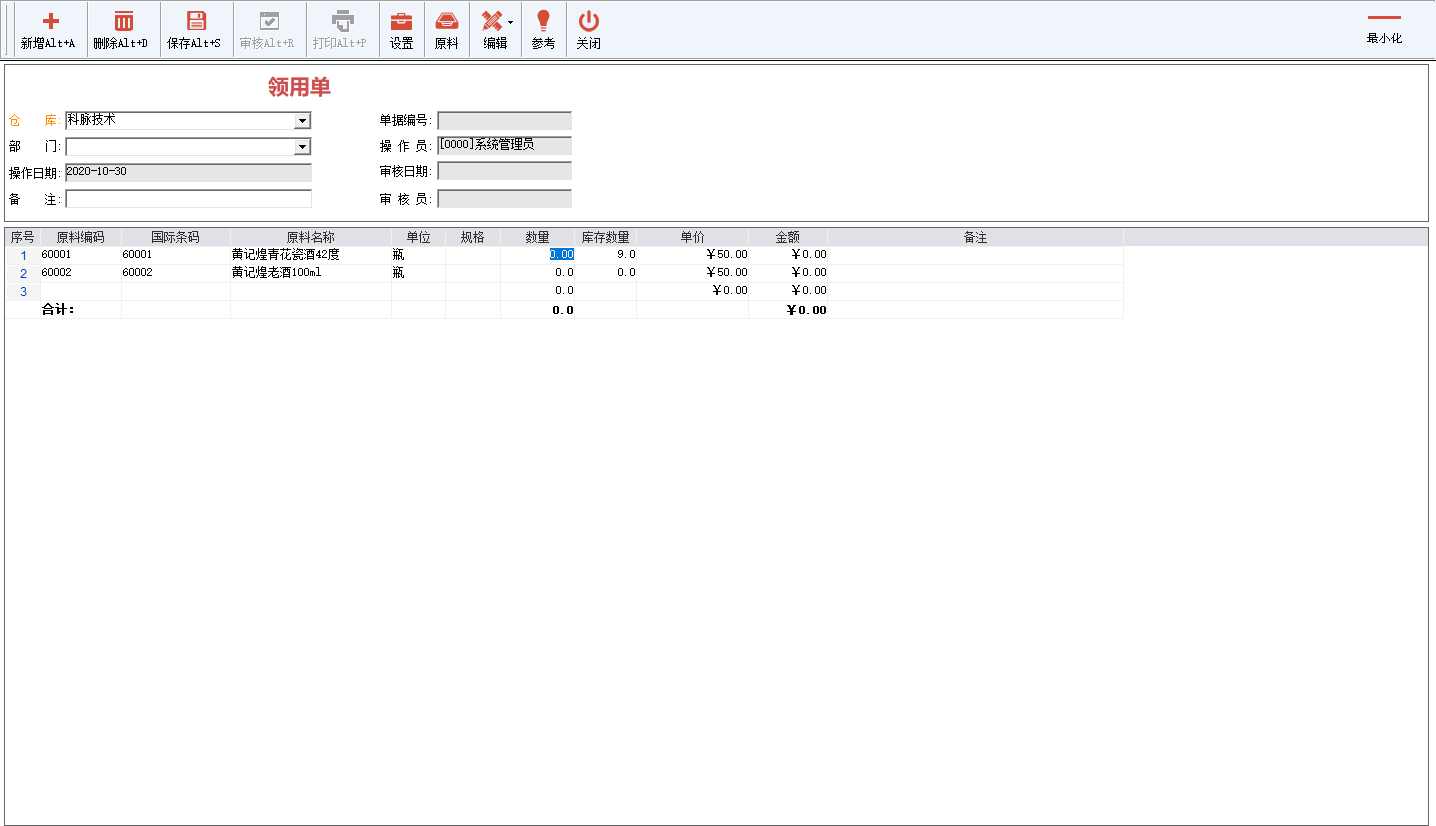This screenshot has width=1436, height=826.
Task: Click the 金额 column header
Action: 787,237
